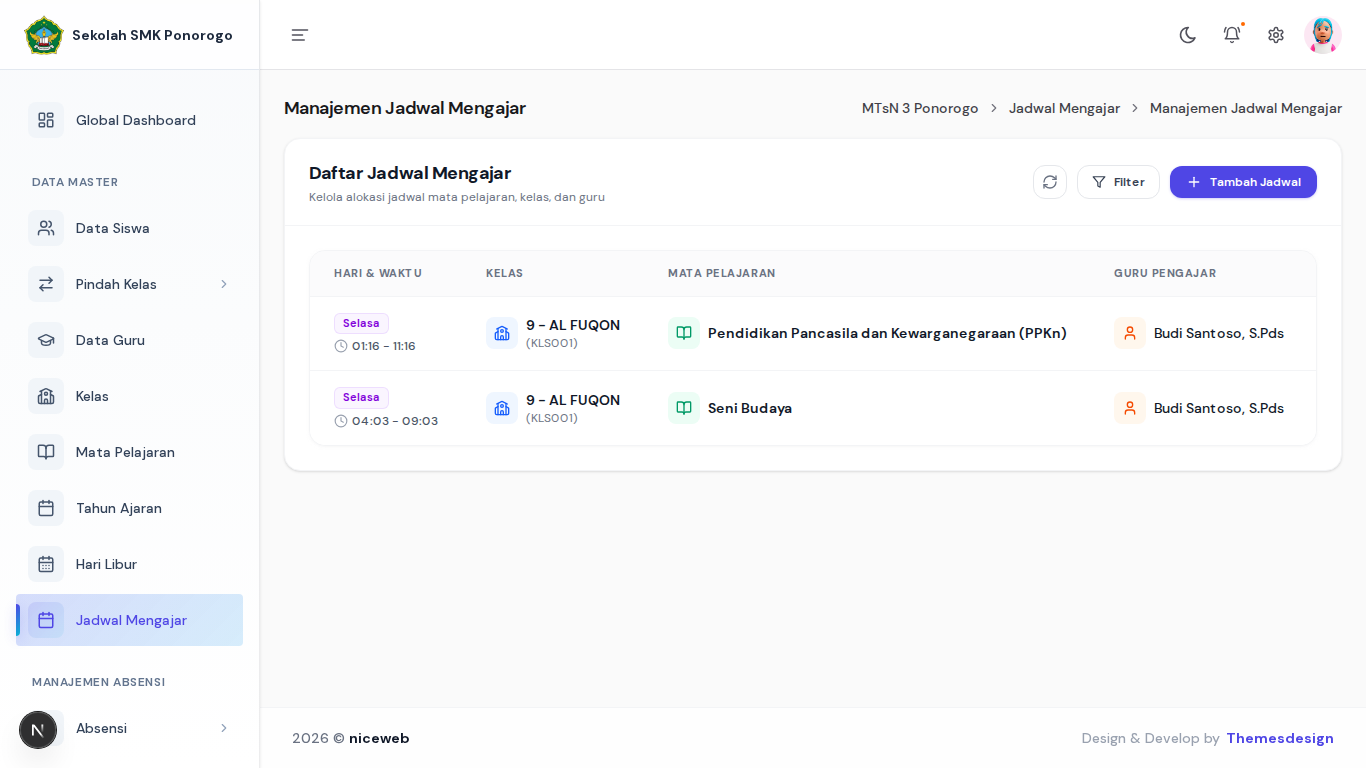Click the class icon in Seni Budaya row

pyautogui.click(x=502, y=408)
